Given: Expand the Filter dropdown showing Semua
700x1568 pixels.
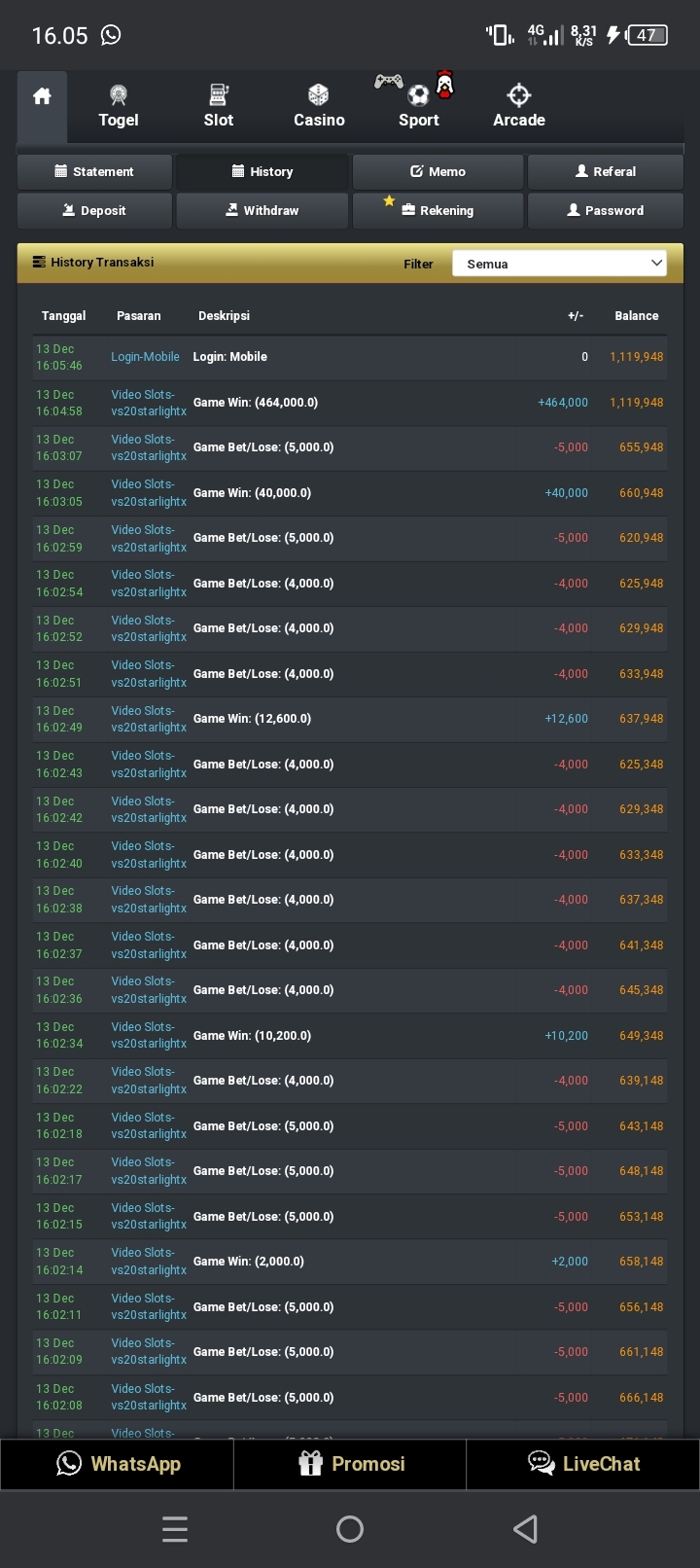Looking at the screenshot, I should (x=559, y=264).
